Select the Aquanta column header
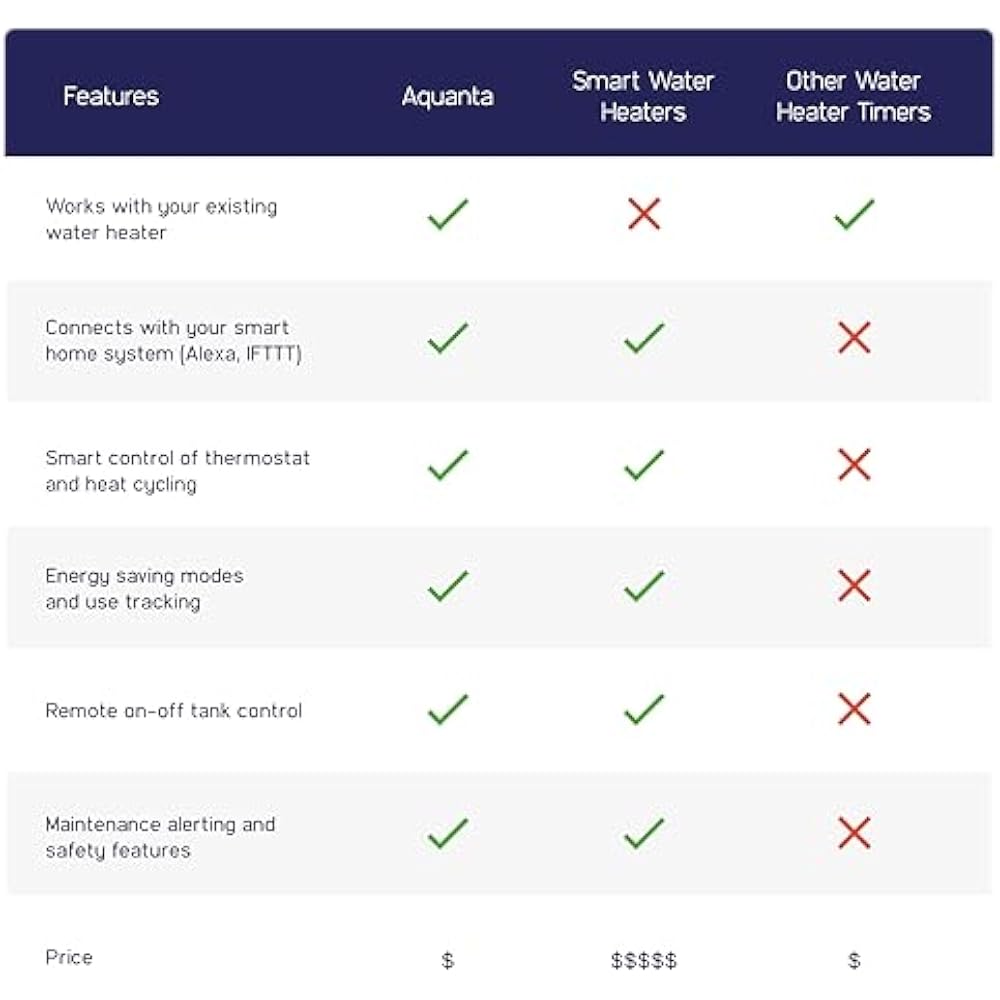 click(448, 96)
